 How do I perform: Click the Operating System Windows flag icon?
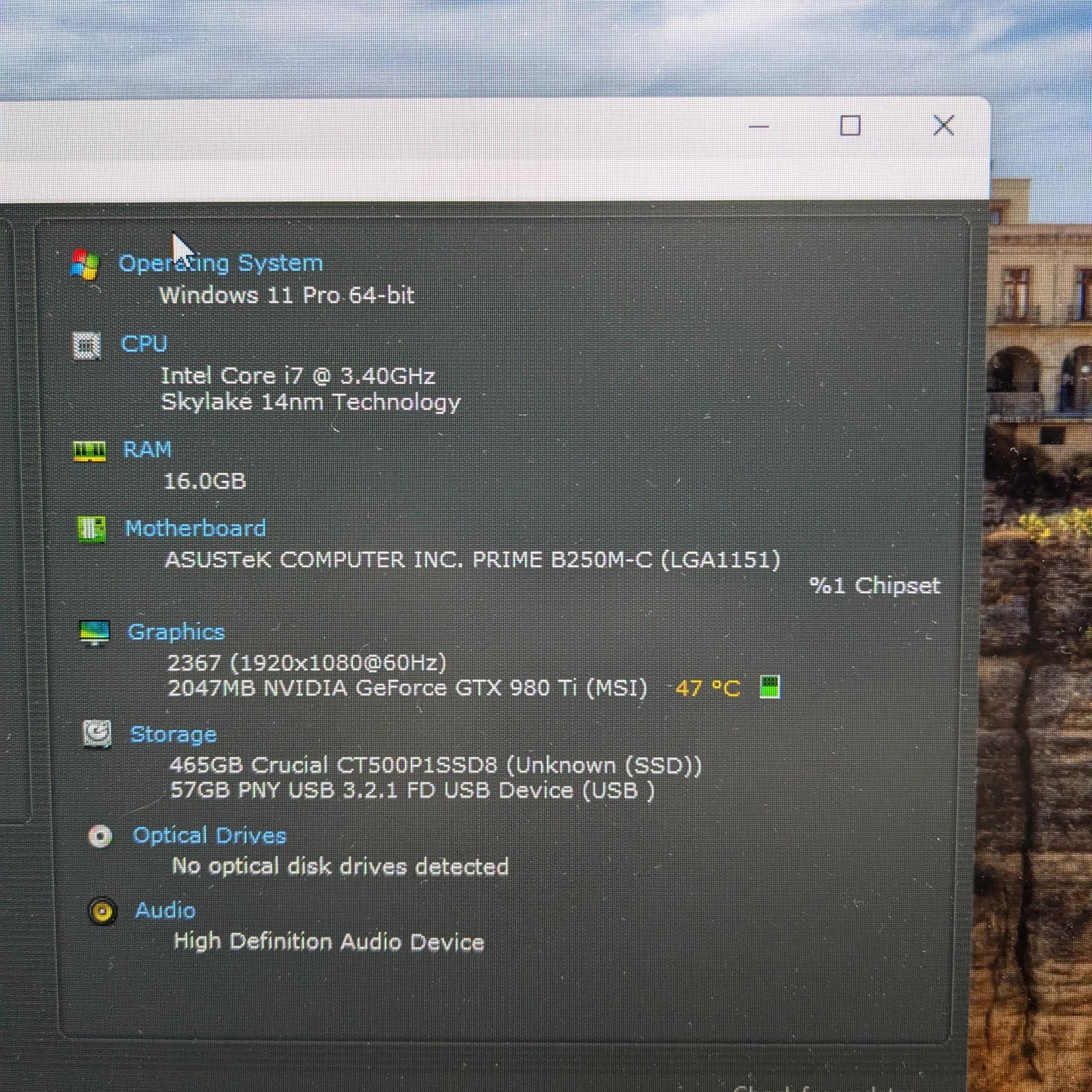(85, 264)
